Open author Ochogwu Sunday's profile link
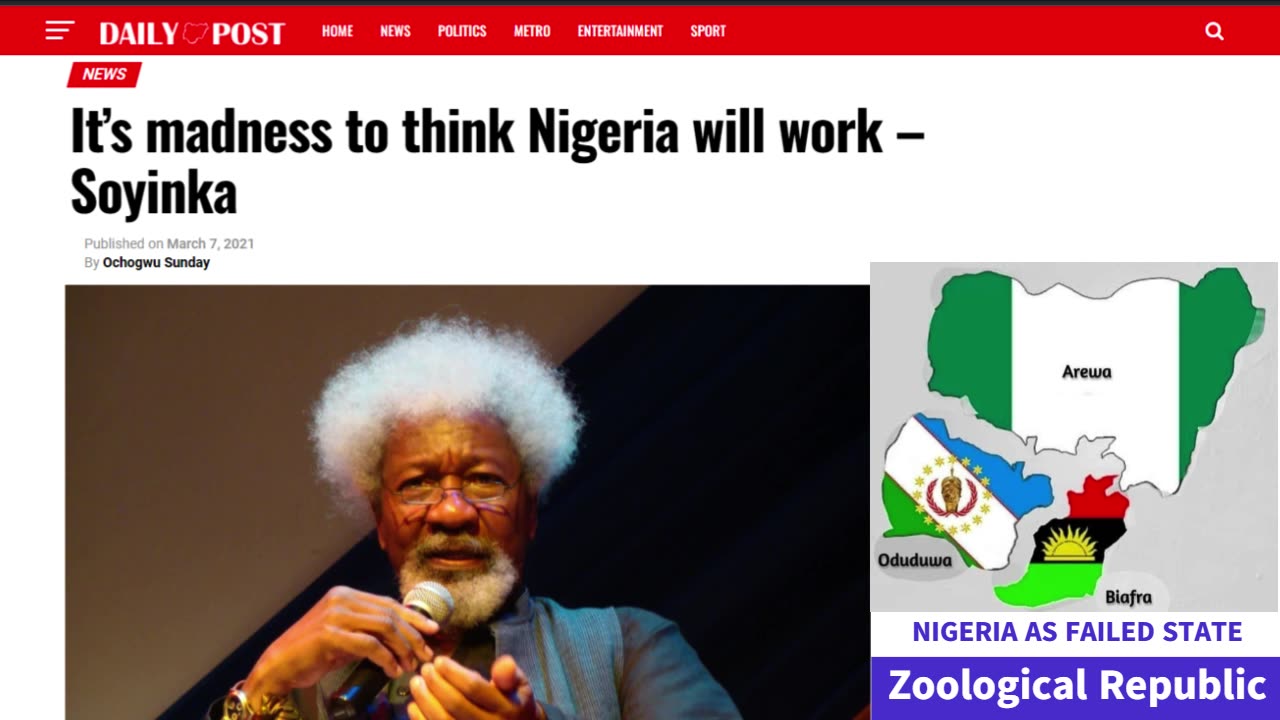The height and width of the screenshot is (720, 1280). point(156,263)
